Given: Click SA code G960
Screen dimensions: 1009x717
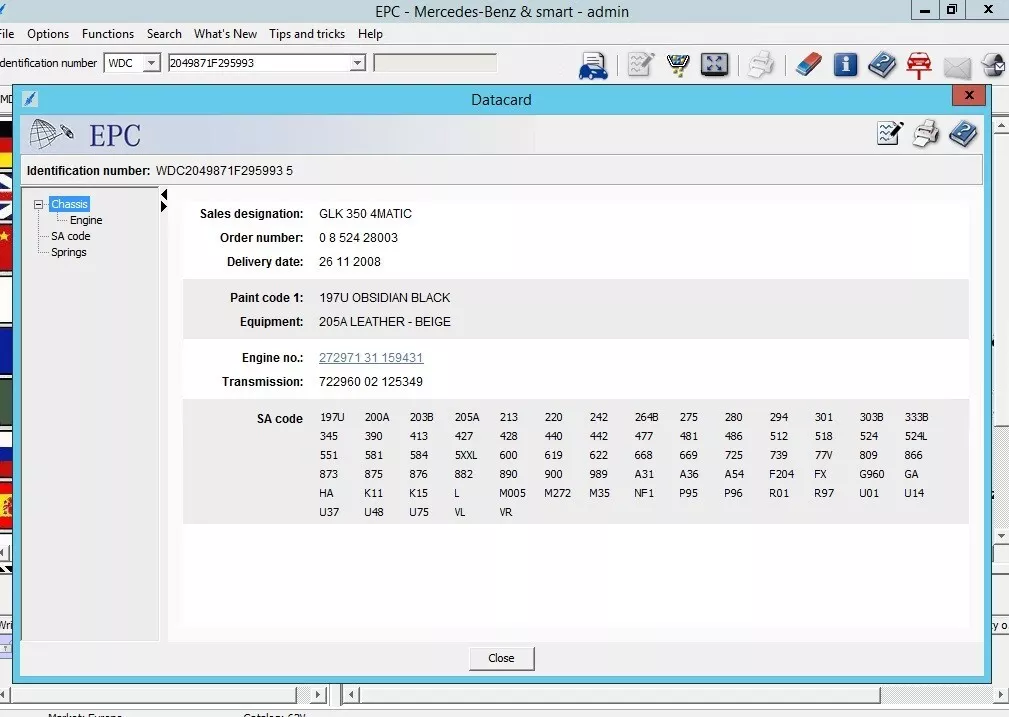Looking at the screenshot, I should click(872, 474).
